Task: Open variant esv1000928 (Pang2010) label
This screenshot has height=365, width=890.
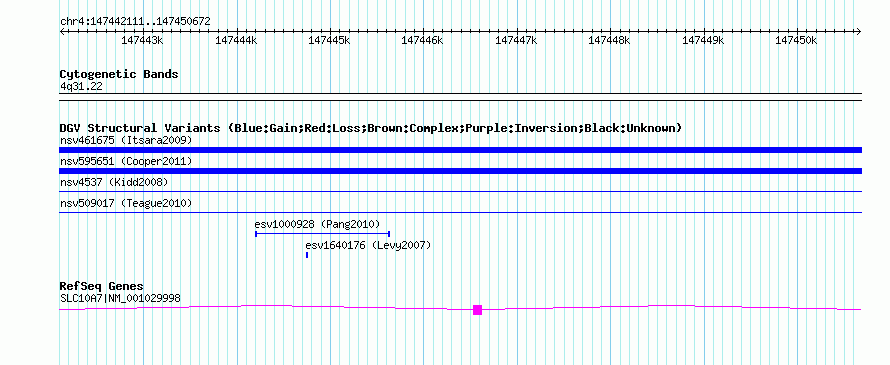Action: 317,224
